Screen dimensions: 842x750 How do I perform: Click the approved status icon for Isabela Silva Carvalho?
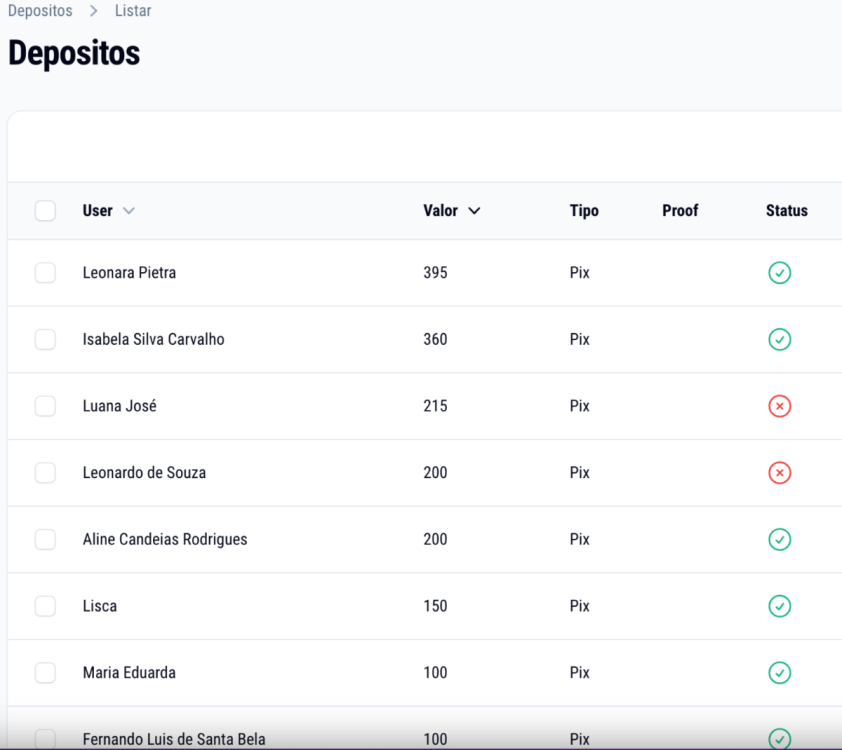click(x=779, y=339)
